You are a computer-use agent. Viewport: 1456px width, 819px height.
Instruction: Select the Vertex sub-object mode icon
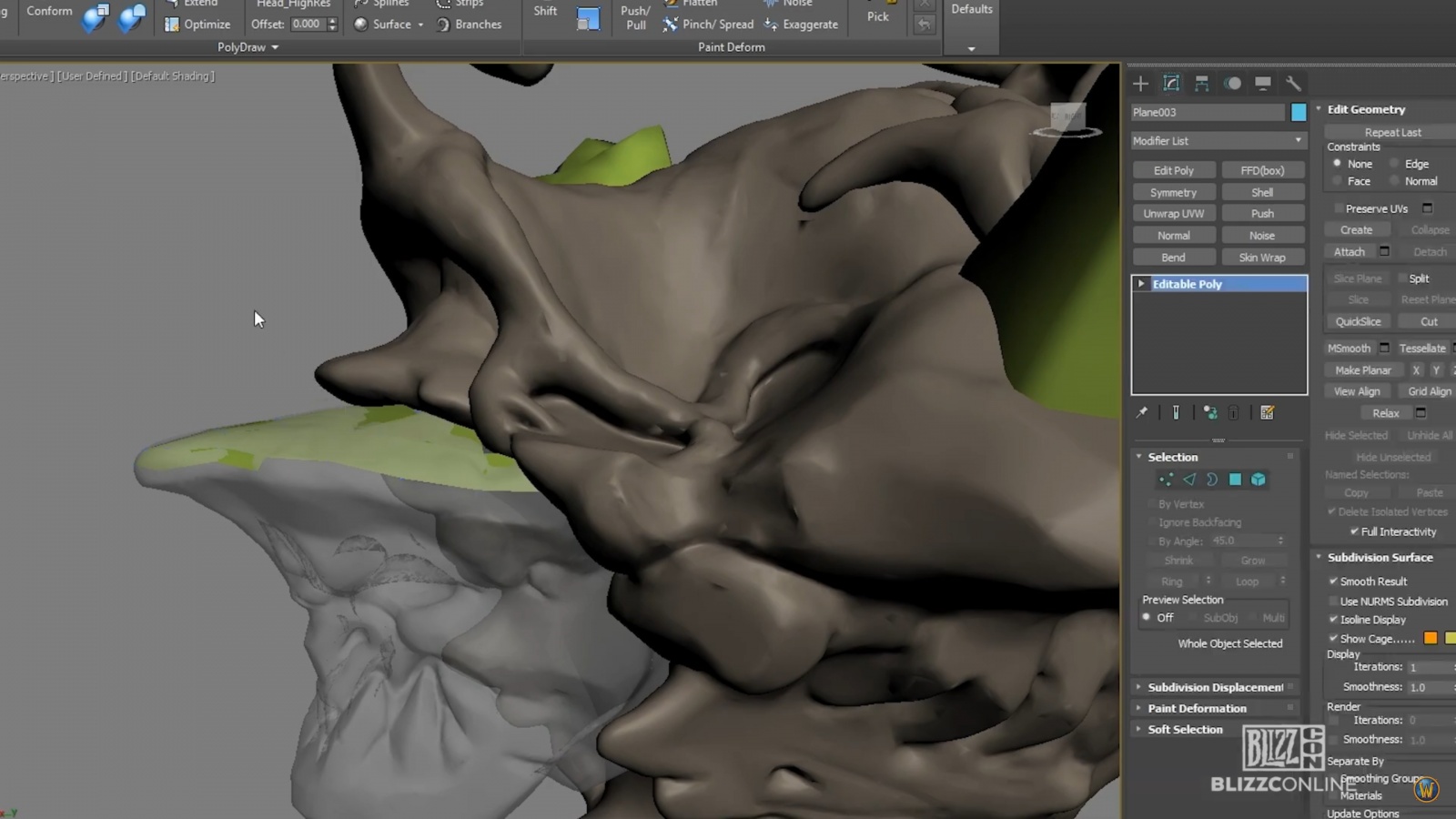(x=1166, y=480)
